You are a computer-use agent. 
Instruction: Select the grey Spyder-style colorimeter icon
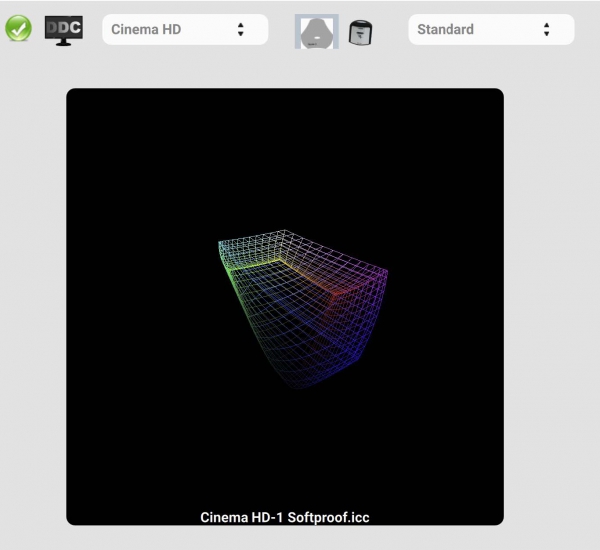click(x=316, y=31)
